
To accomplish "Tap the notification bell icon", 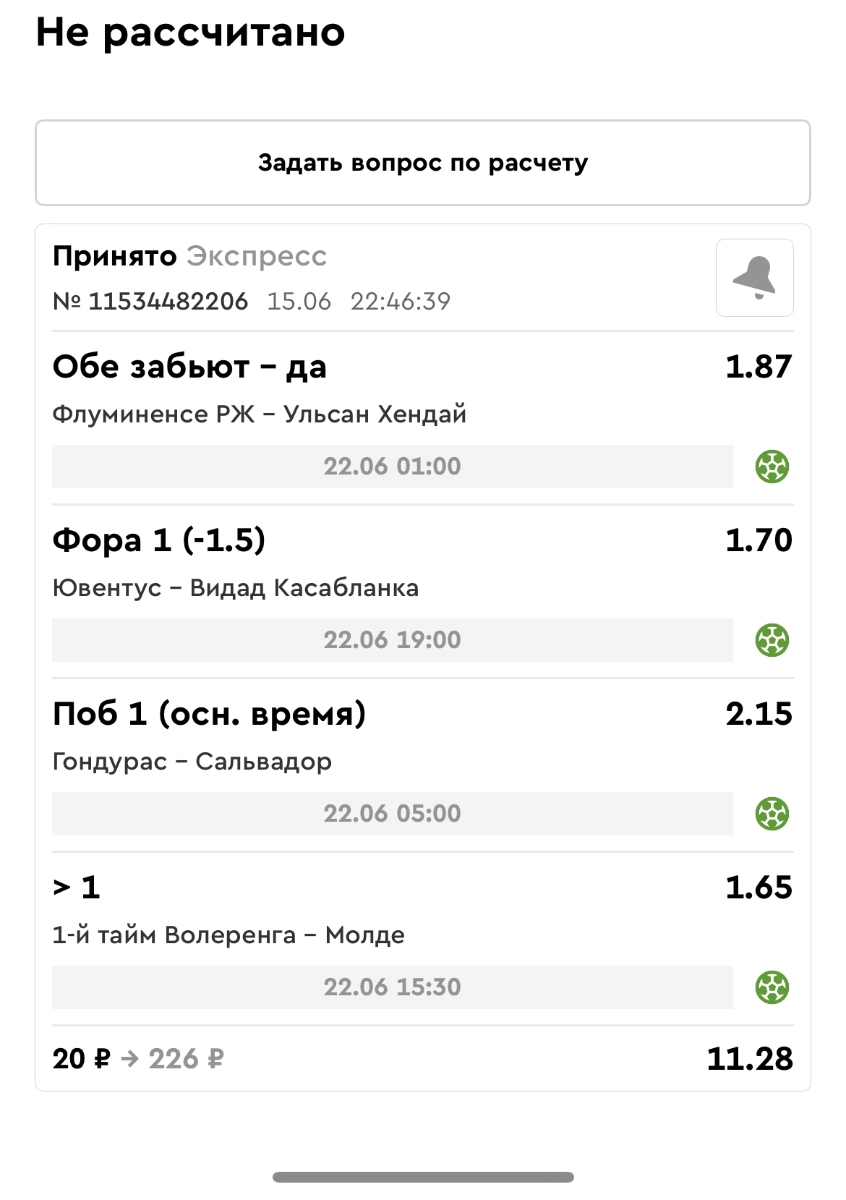I will coord(754,278).
